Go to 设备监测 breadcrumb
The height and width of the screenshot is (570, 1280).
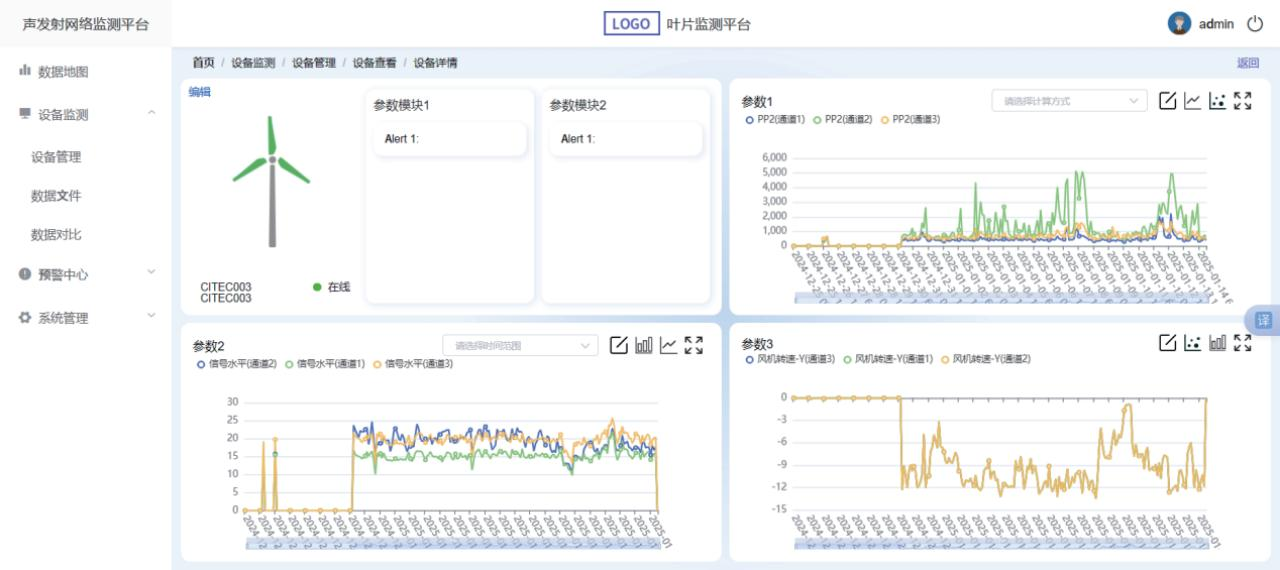pos(253,63)
